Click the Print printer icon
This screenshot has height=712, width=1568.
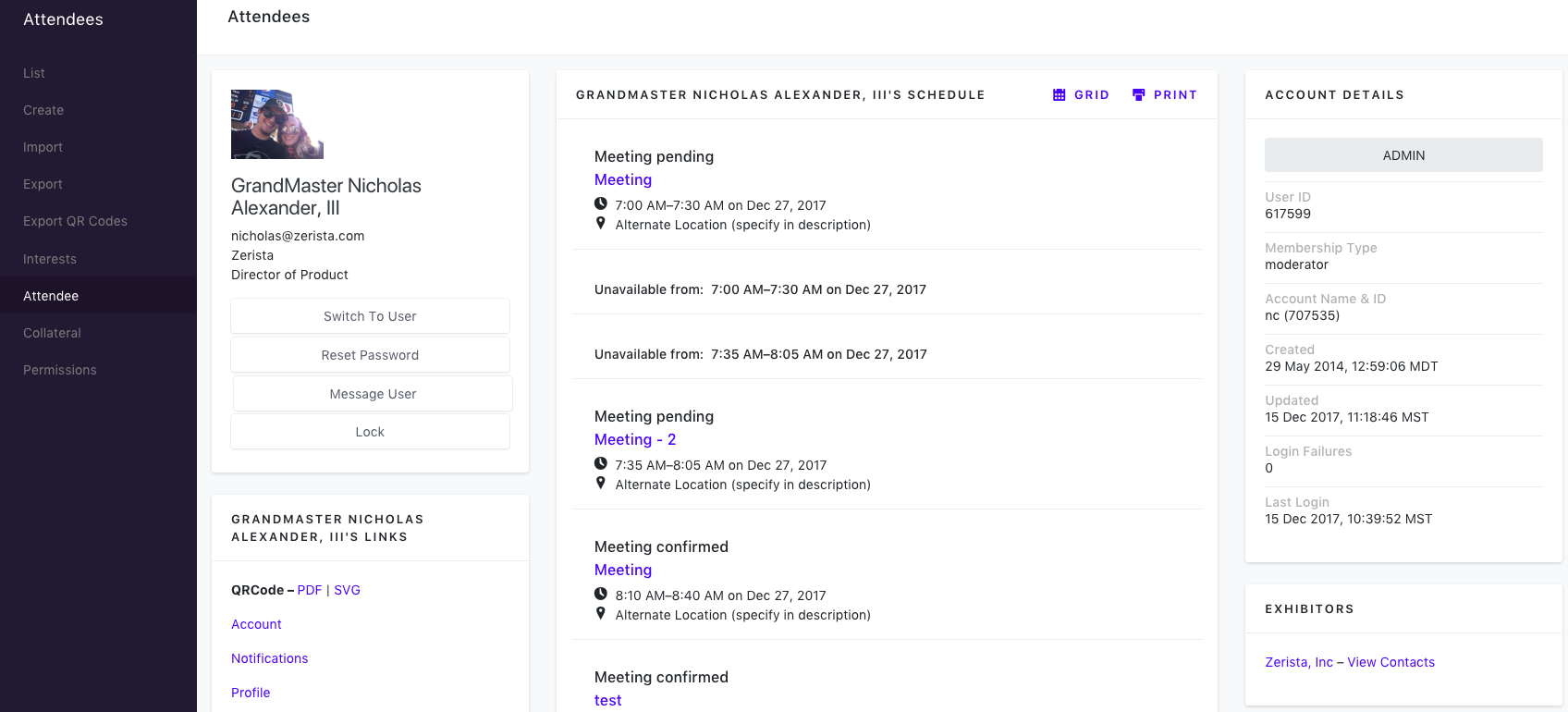(1139, 95)
